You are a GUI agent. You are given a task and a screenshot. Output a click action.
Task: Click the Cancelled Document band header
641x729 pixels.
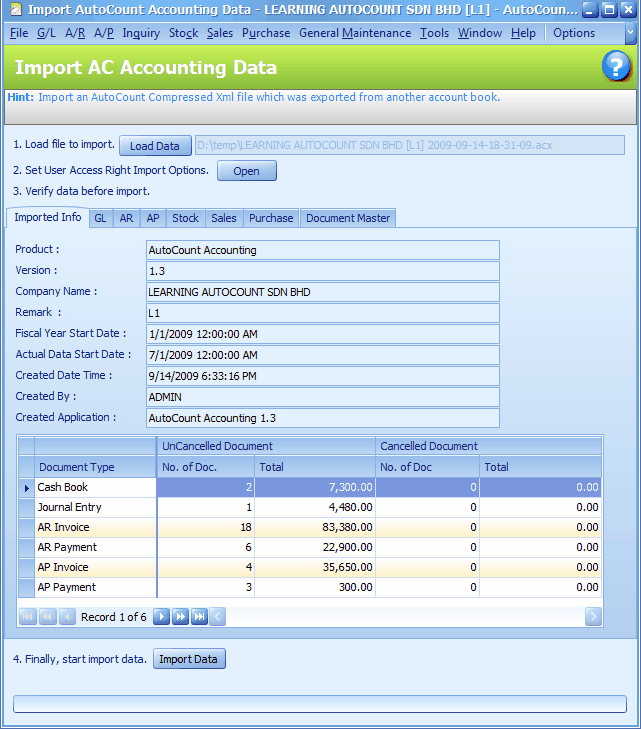(489, 446)
